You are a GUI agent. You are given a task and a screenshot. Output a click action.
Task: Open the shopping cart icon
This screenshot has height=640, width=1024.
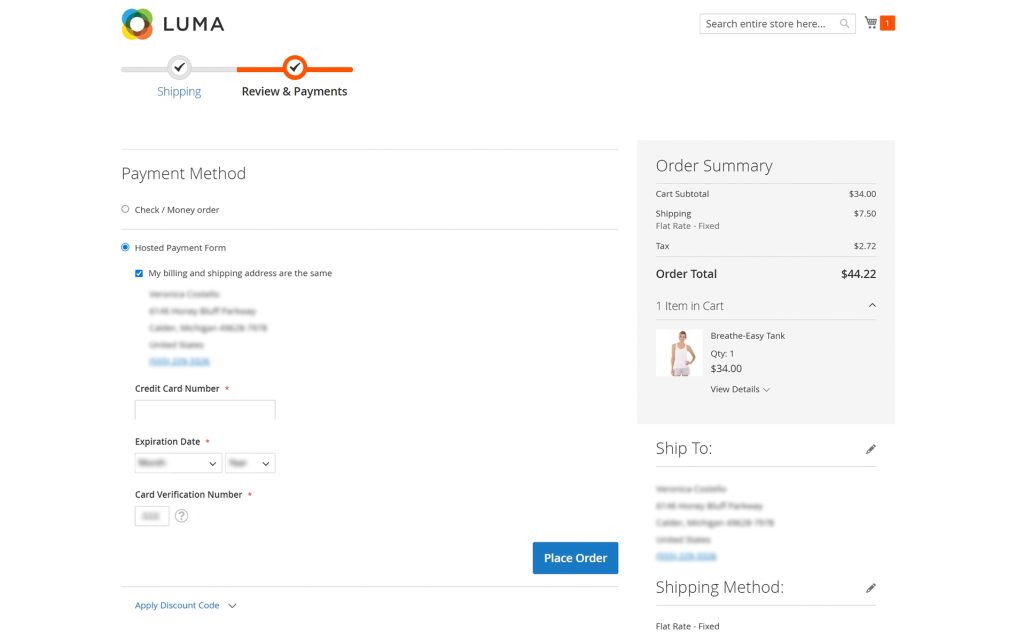pos(871,23)
